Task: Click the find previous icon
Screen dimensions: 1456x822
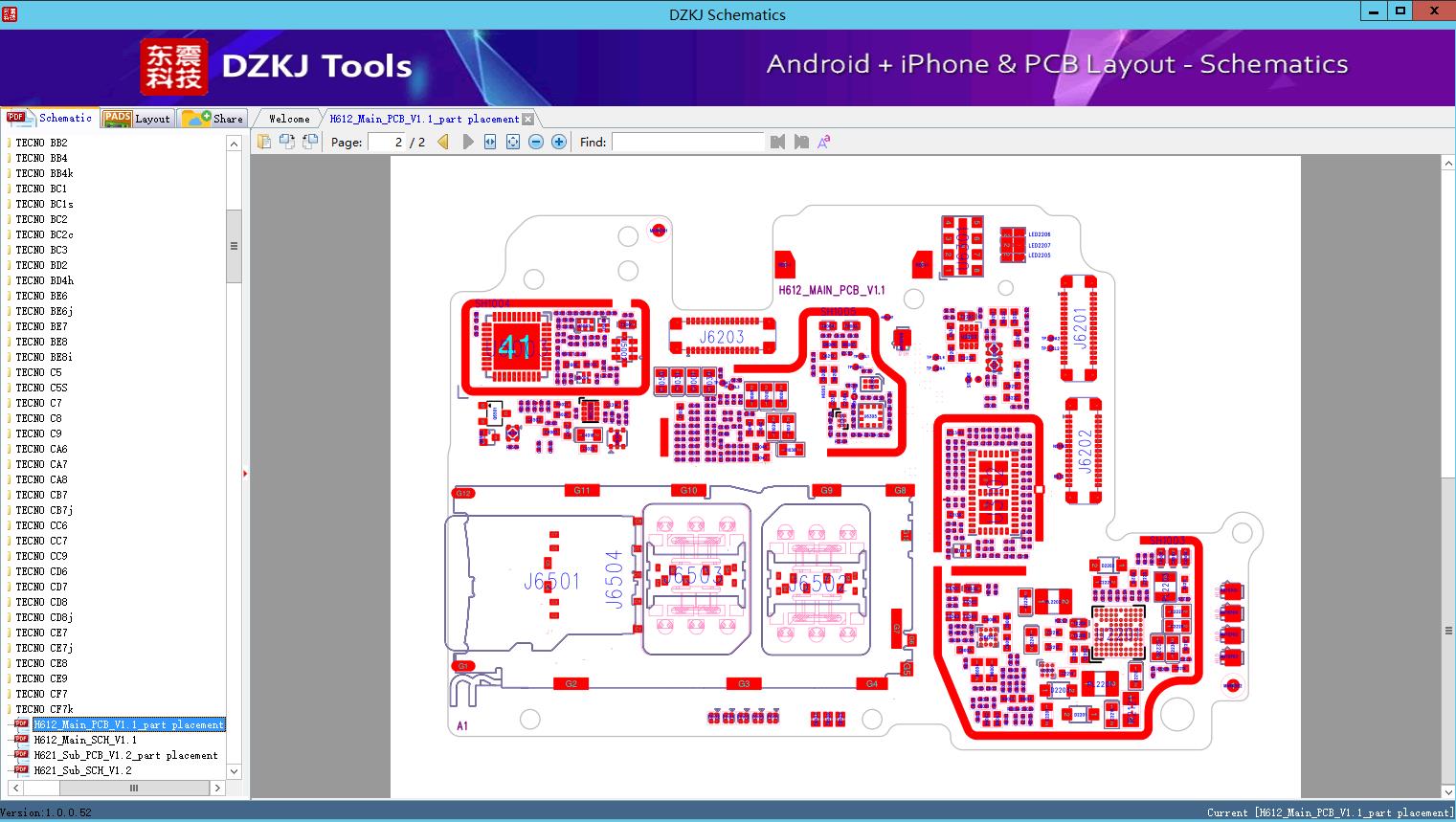Action: pos(777,142)
